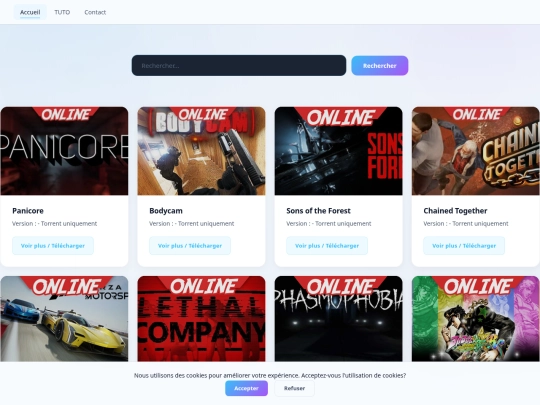Select the Phasmophobia cover image
This screenshot has height=405, width=540.
(x=339, y=319)
